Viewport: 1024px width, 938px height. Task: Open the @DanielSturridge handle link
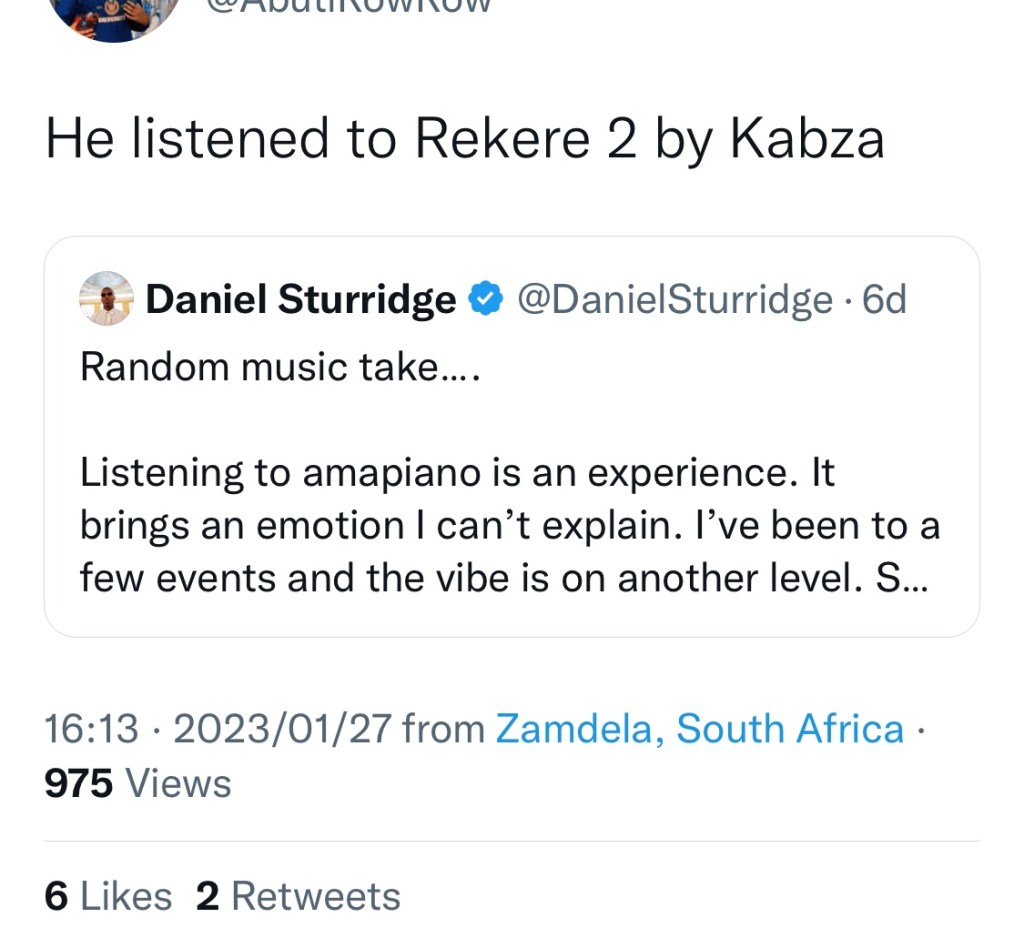[673, 299]
